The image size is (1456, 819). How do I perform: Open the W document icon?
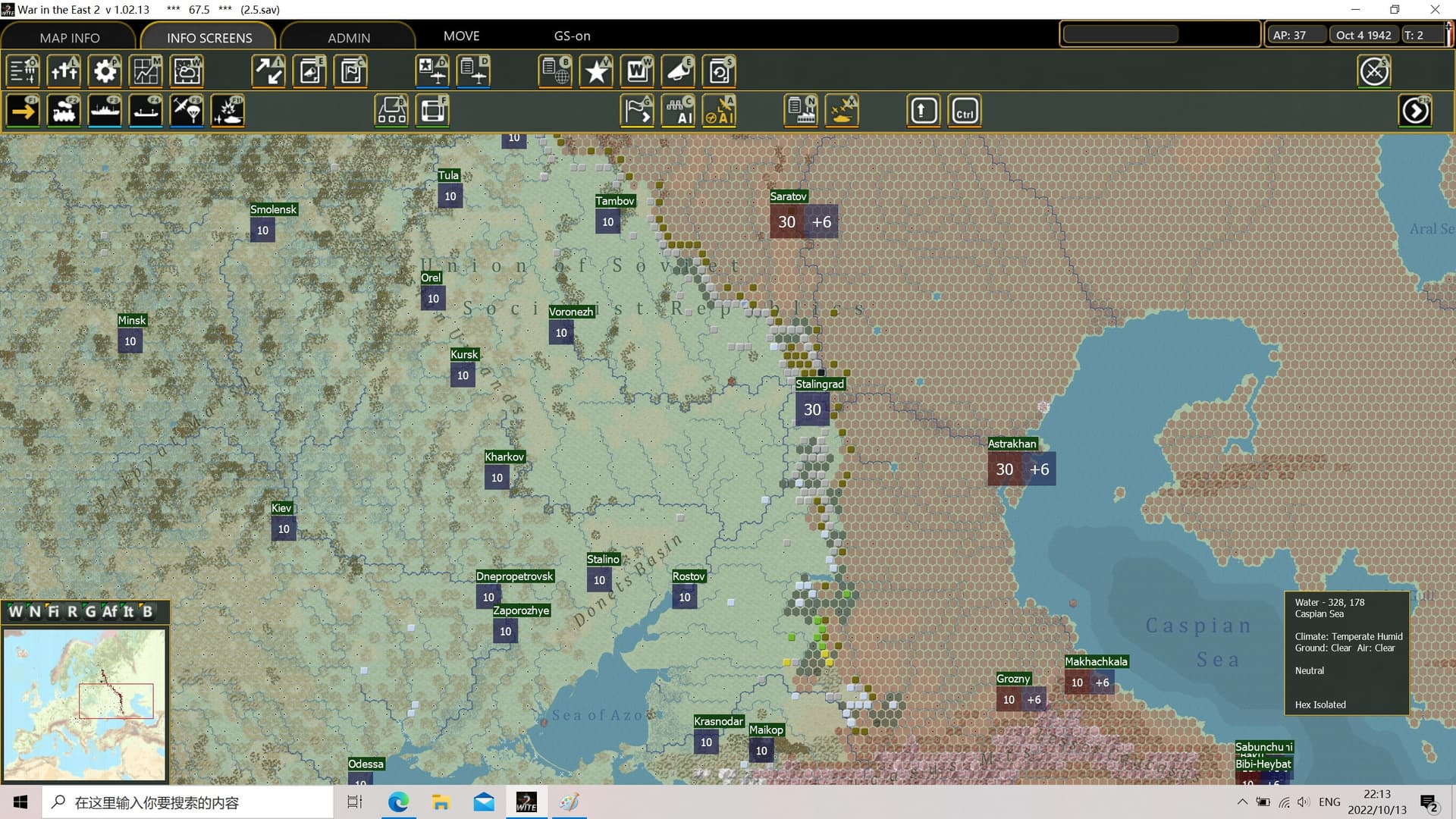pos(638,71)
